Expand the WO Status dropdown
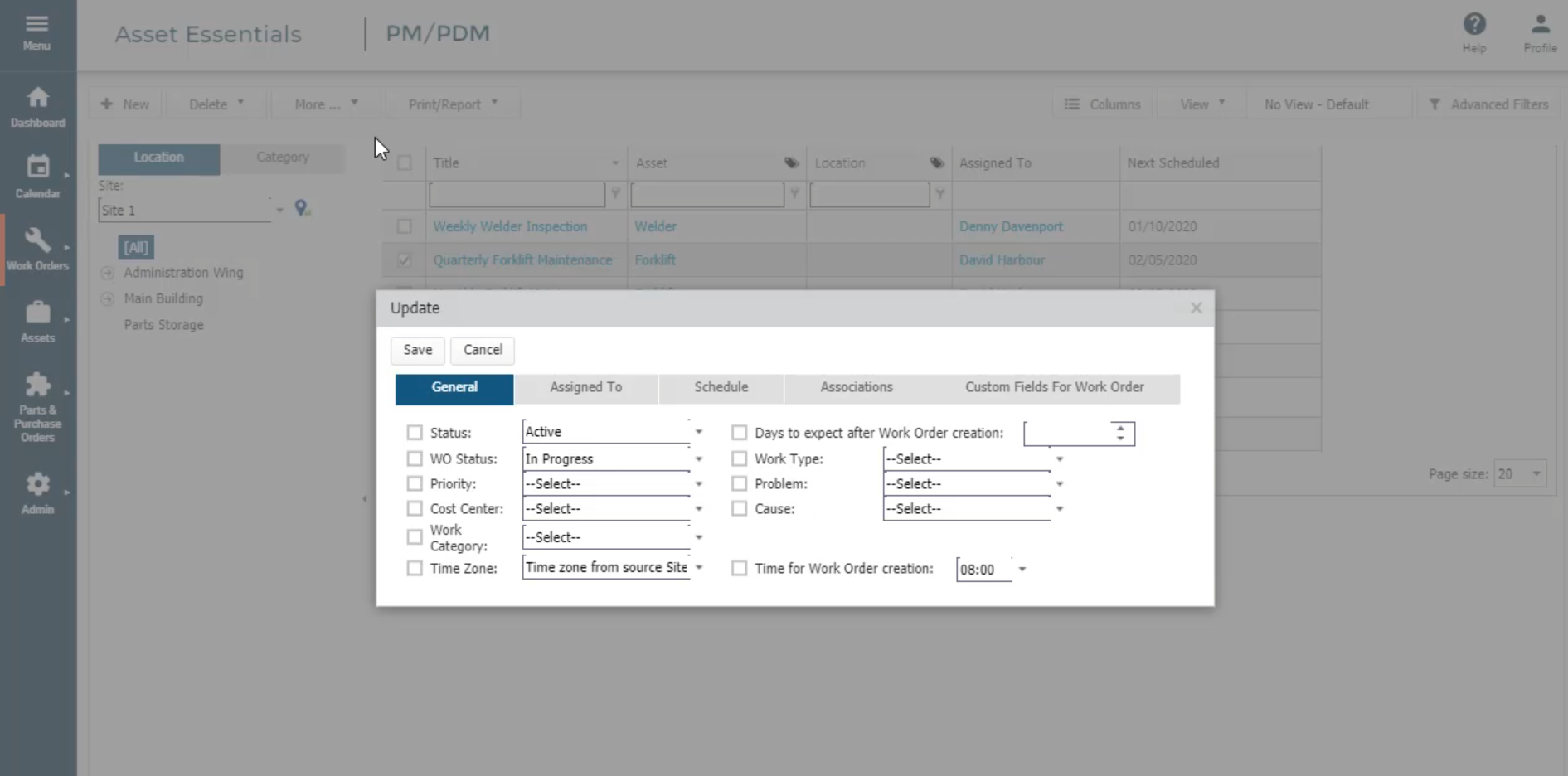 (698, 459)
